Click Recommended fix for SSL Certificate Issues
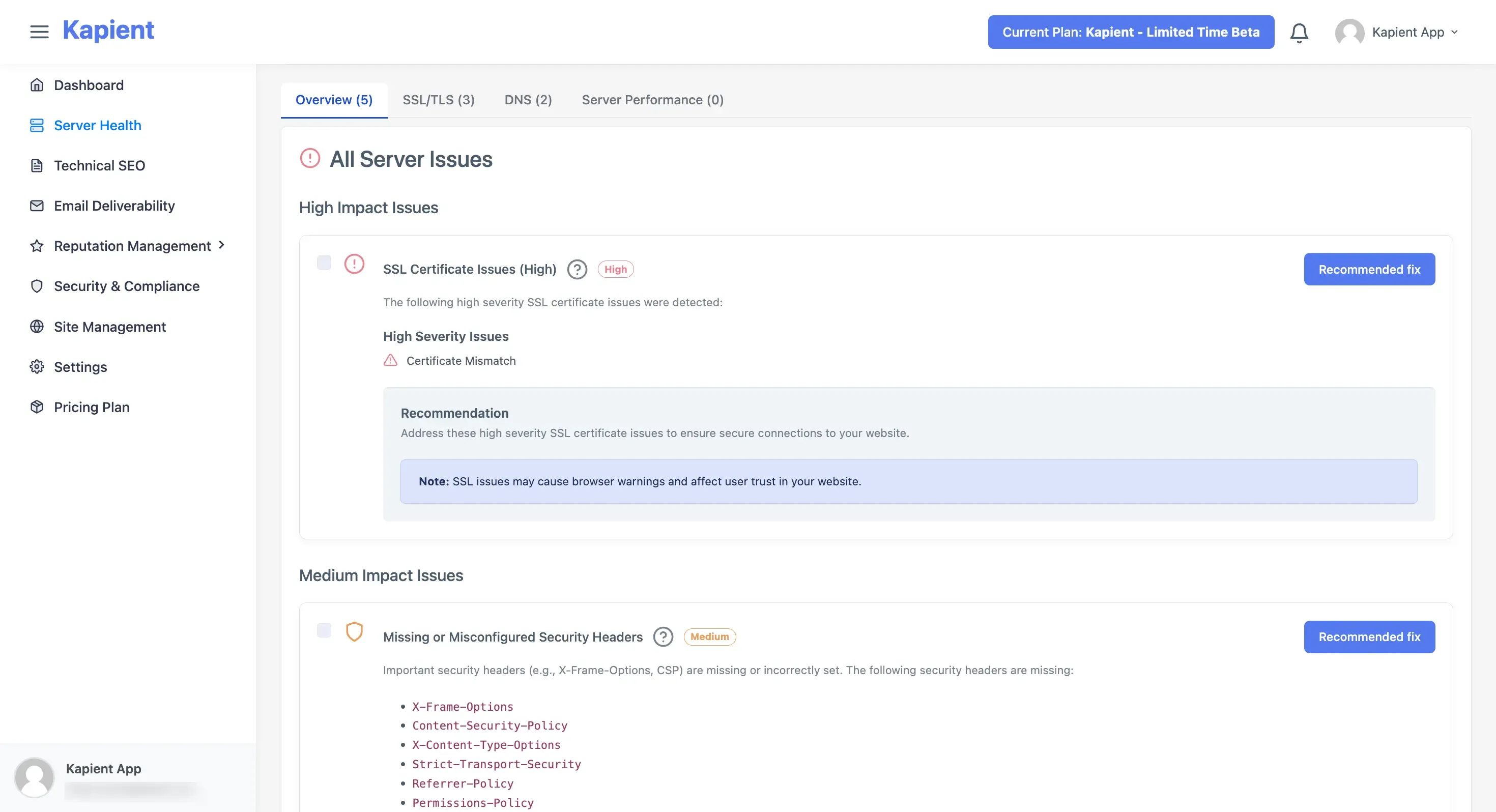 tap(1369, 270)
